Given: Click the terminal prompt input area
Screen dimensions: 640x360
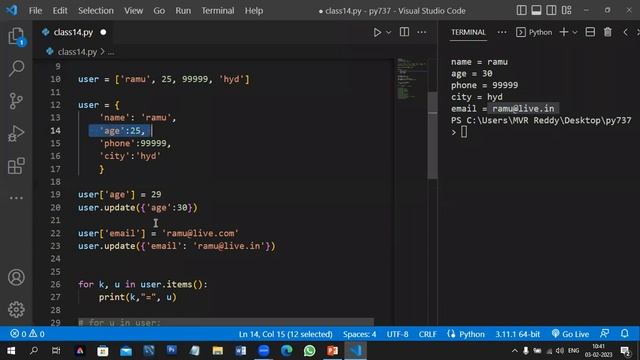Looking at the screenshot, I should click(464, 132).
